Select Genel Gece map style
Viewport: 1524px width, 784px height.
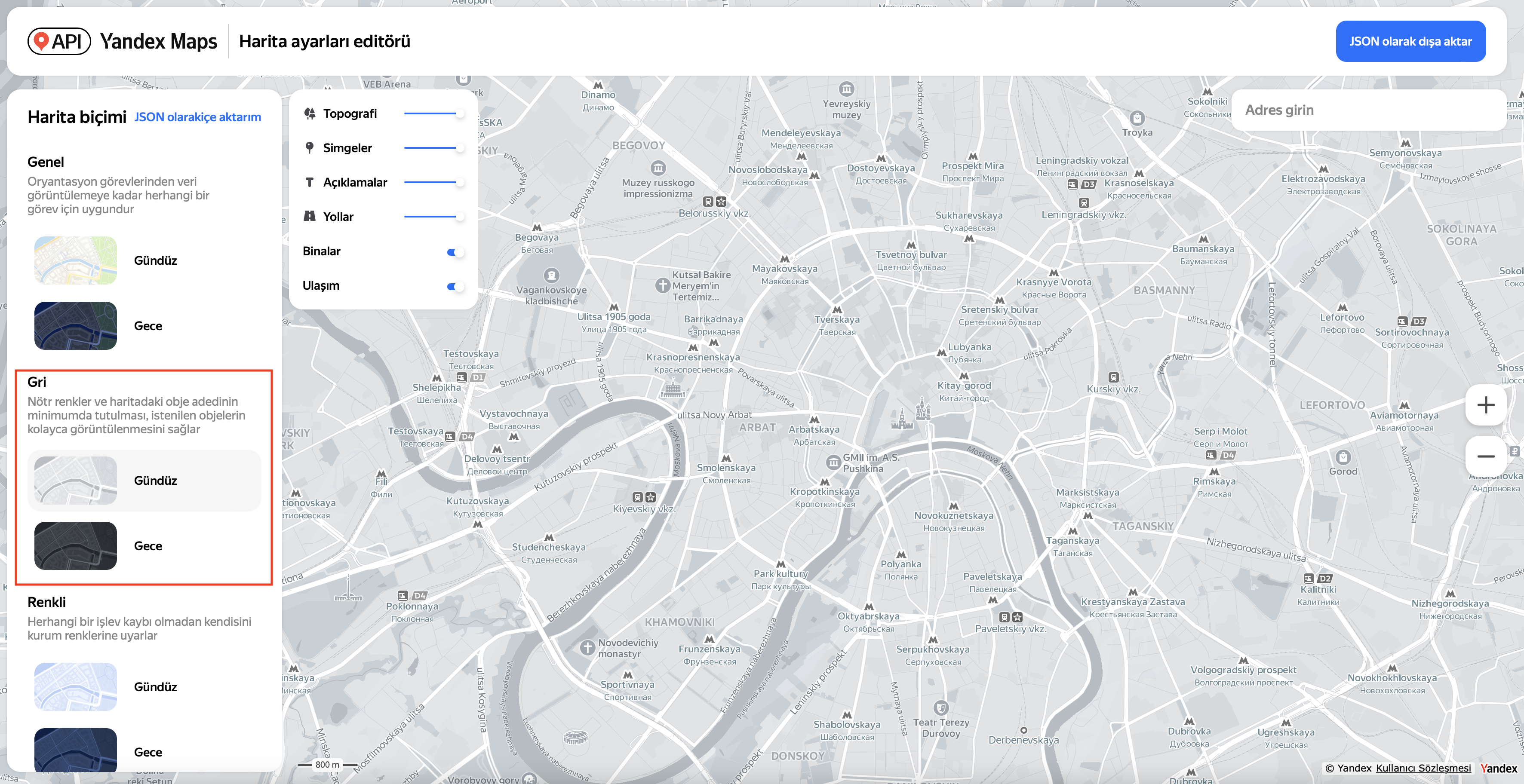(x=144, y=326)
